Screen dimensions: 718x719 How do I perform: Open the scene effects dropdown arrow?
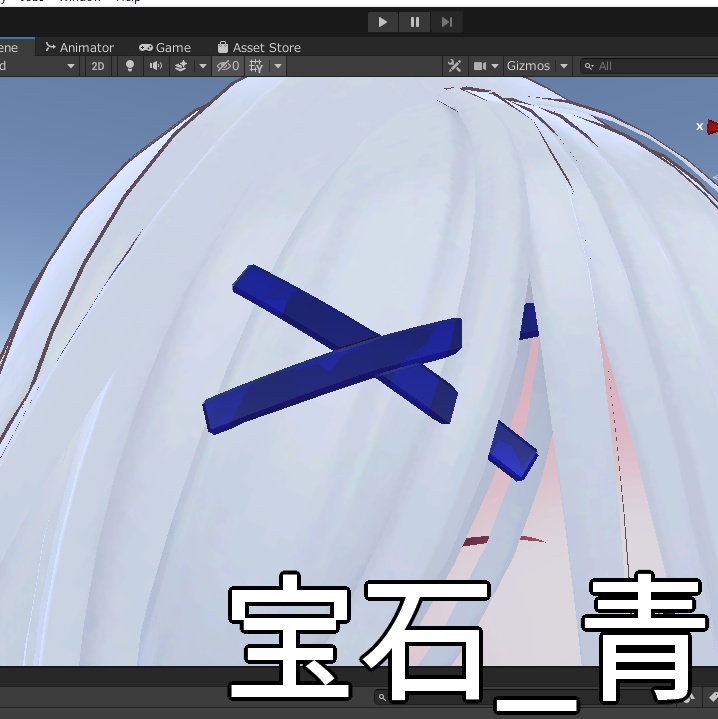coord(203,66)
